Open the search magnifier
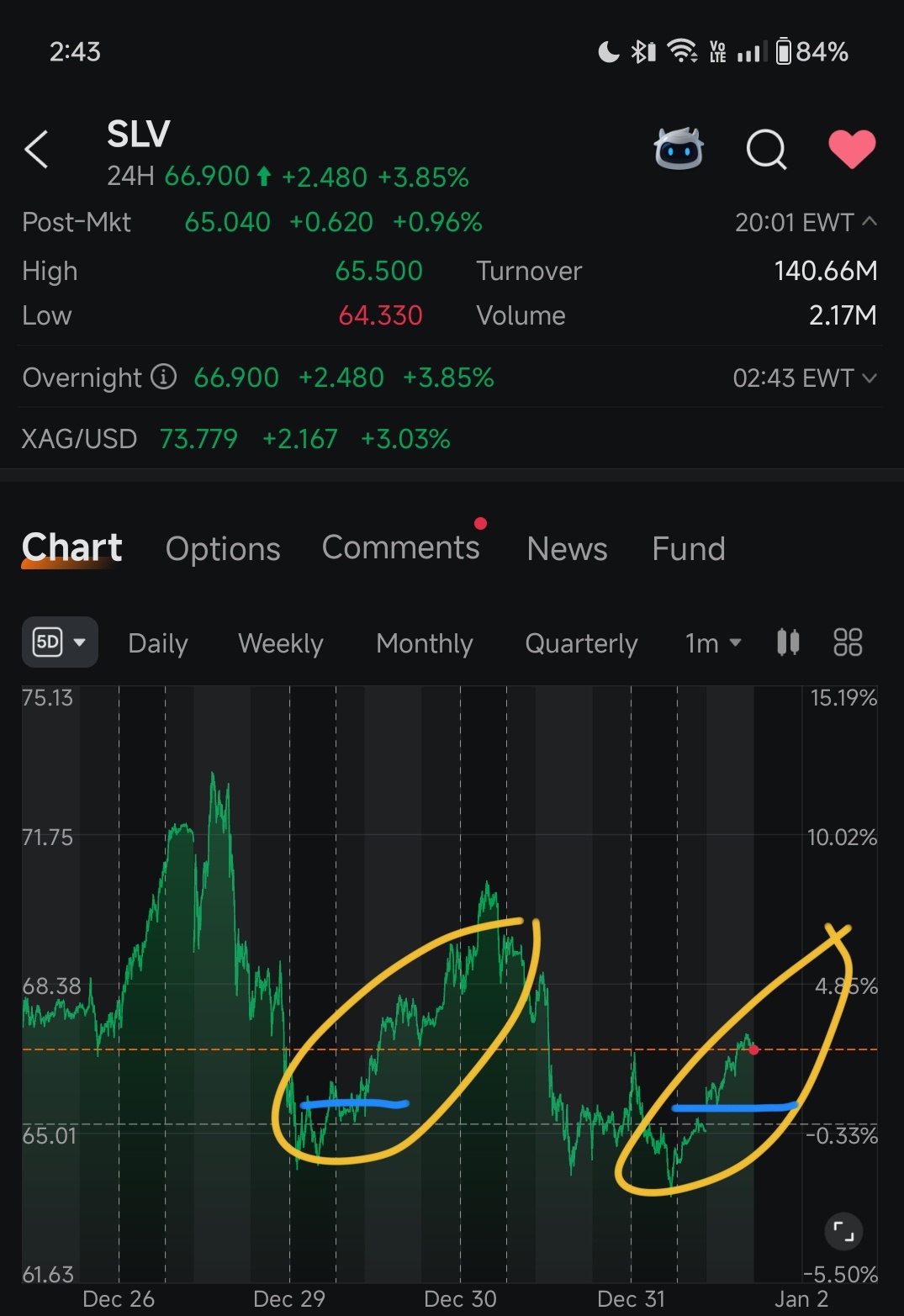The height and width of the screenshot is (1316, 904). click(x=766, y=150)
